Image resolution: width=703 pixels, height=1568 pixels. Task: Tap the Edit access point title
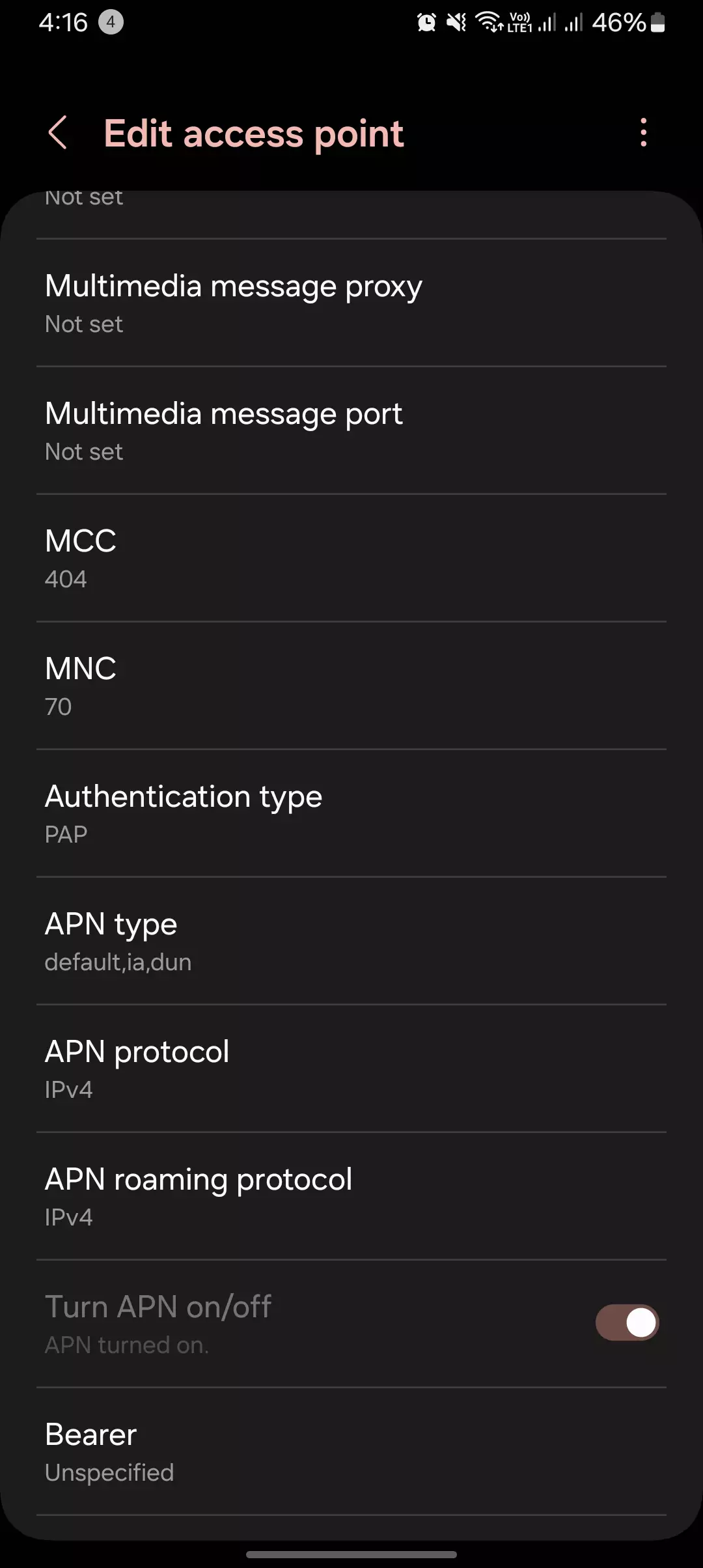(x=254, y=133)
